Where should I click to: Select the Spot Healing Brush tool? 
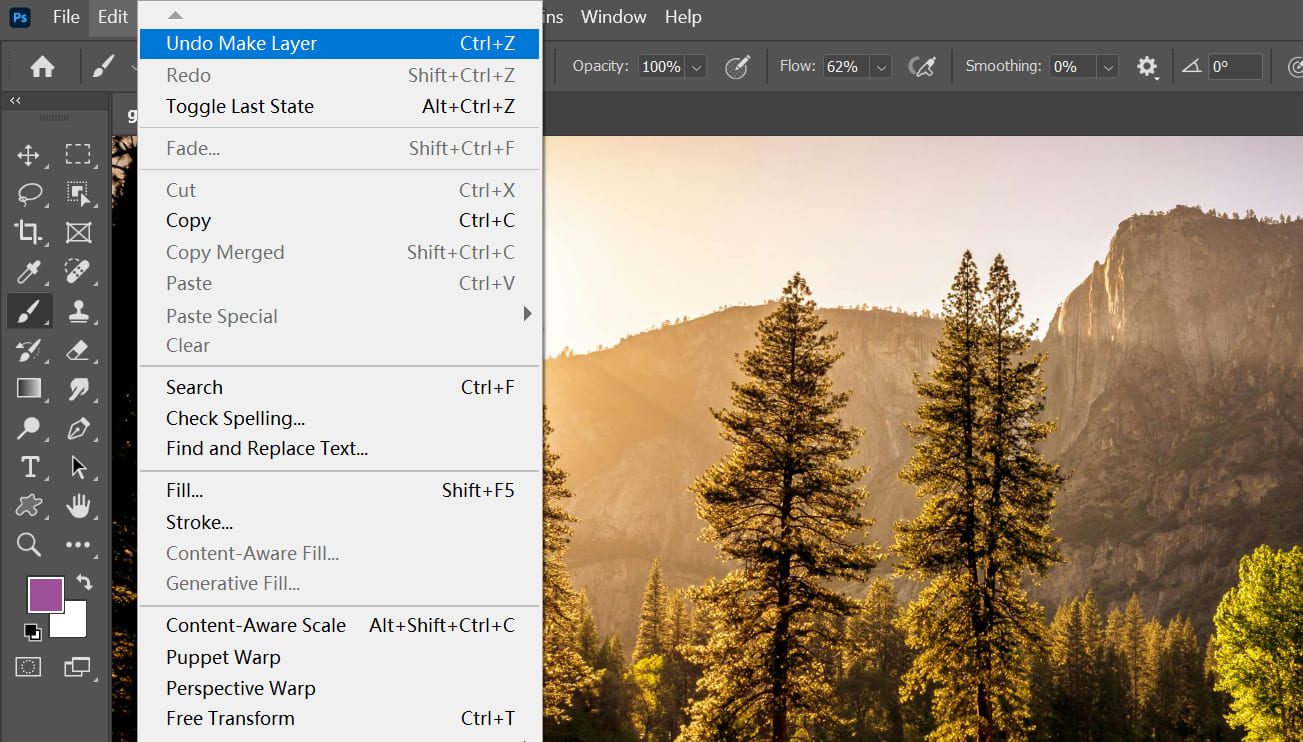pyautogui.click(x=78, y=271)
